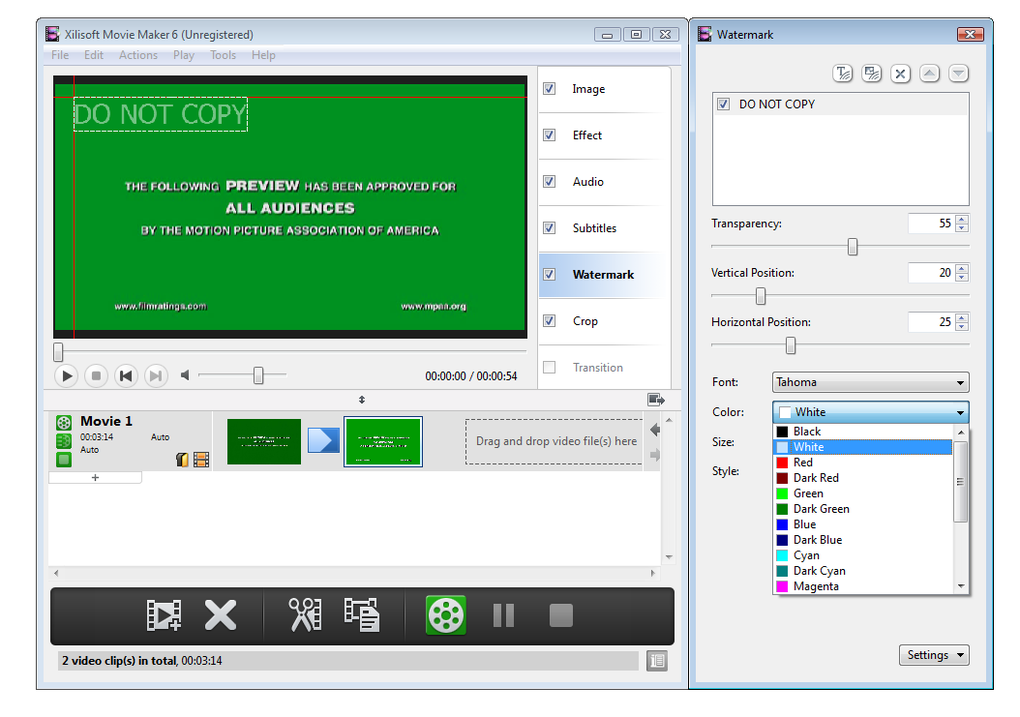Open the Settings dropdown

point(933,655)
